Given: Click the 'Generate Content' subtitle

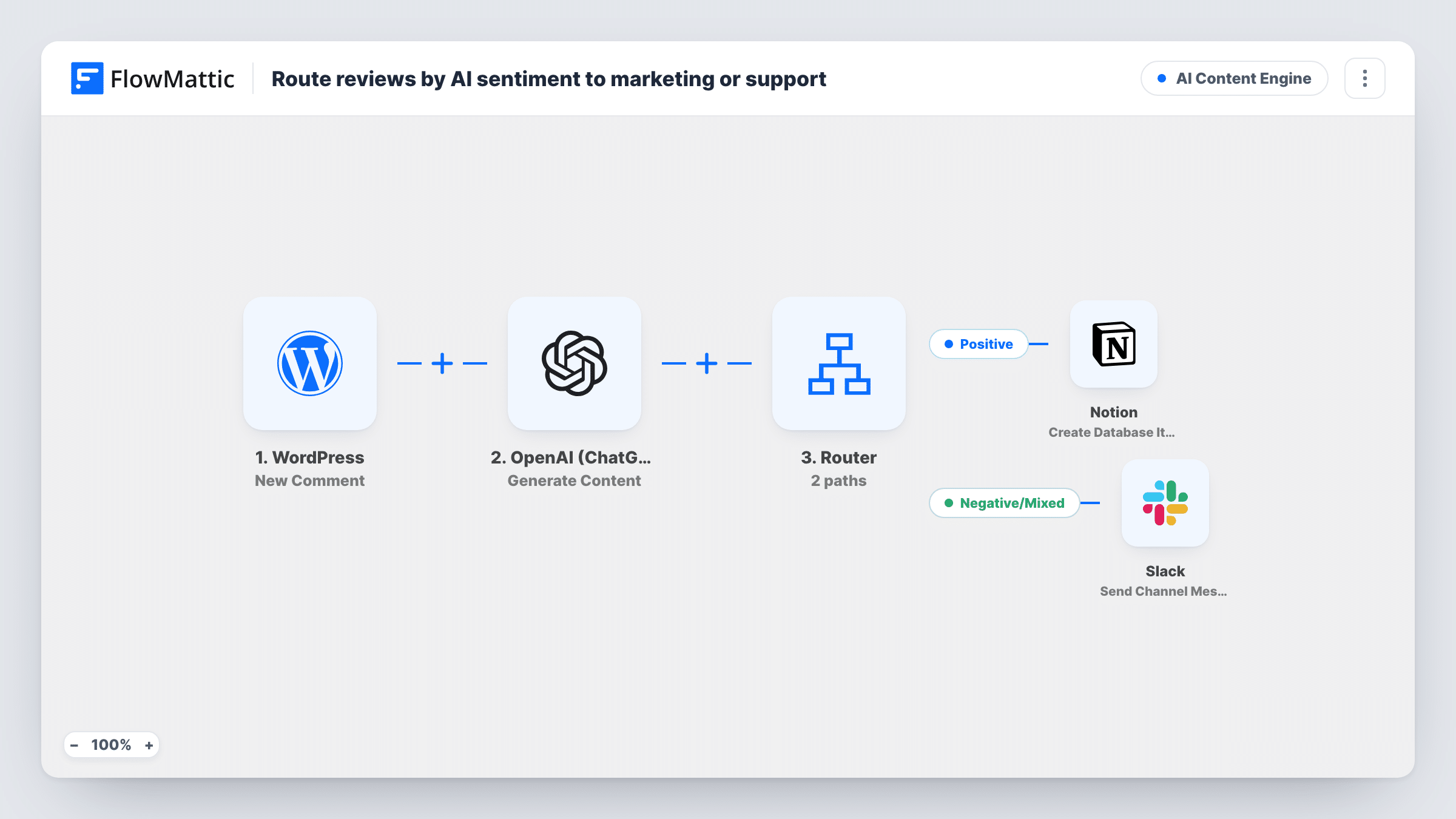Looking at the screenshot, I should click(x=574, y=480).
